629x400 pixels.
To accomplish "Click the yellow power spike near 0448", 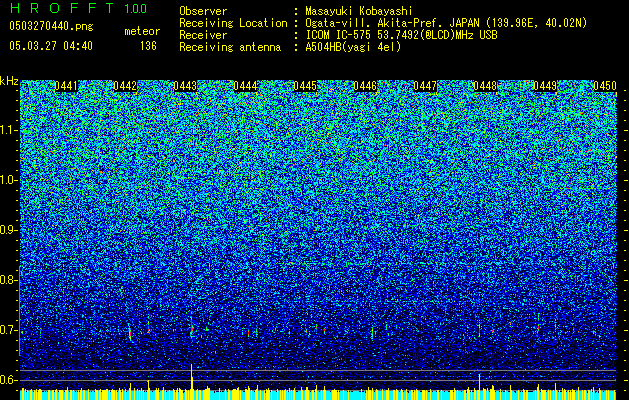I will click(479, 382).
